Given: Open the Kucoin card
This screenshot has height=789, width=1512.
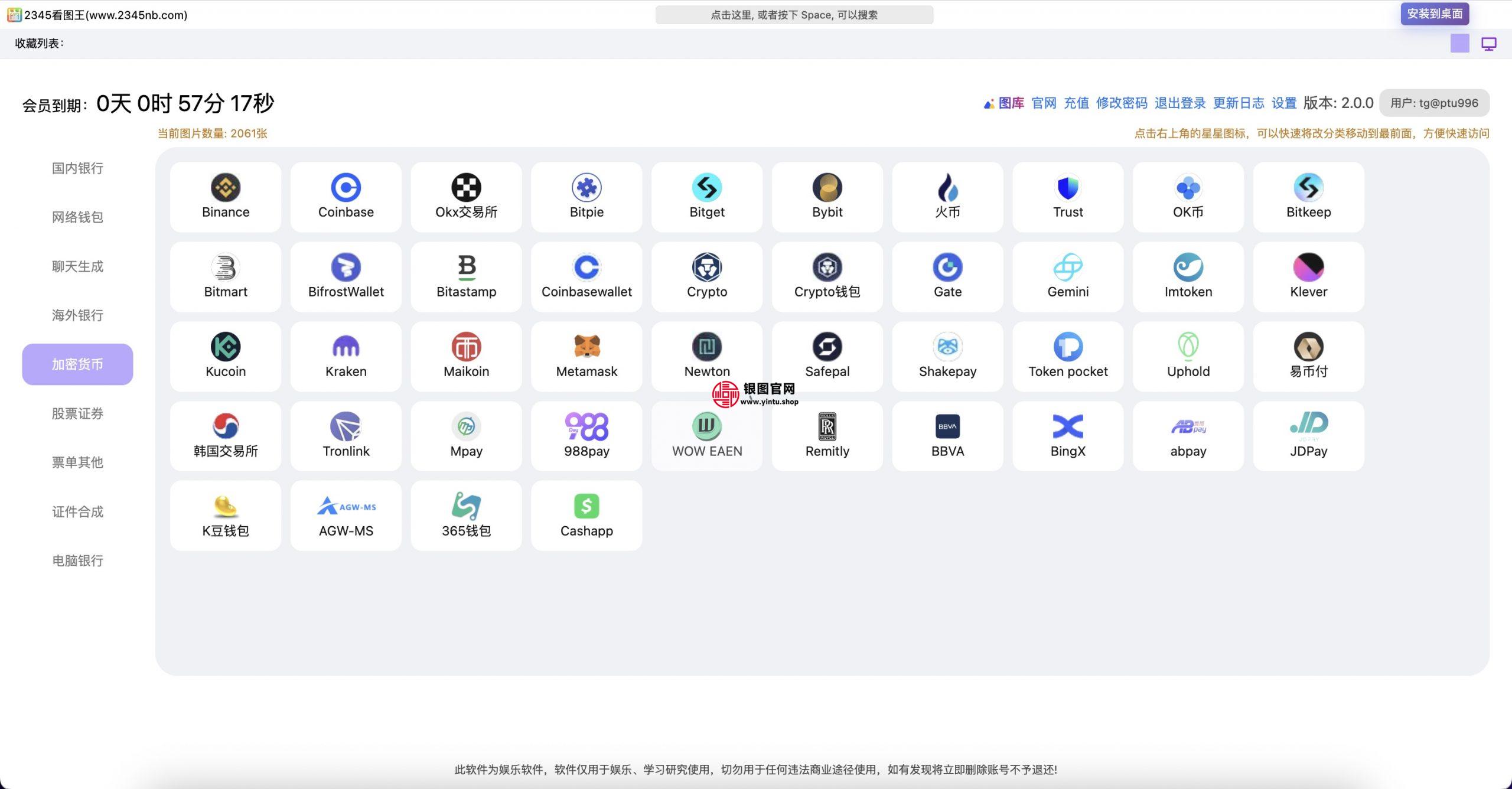Looking at the screenshot, I should pyautogui.click(x=226, y=357).
